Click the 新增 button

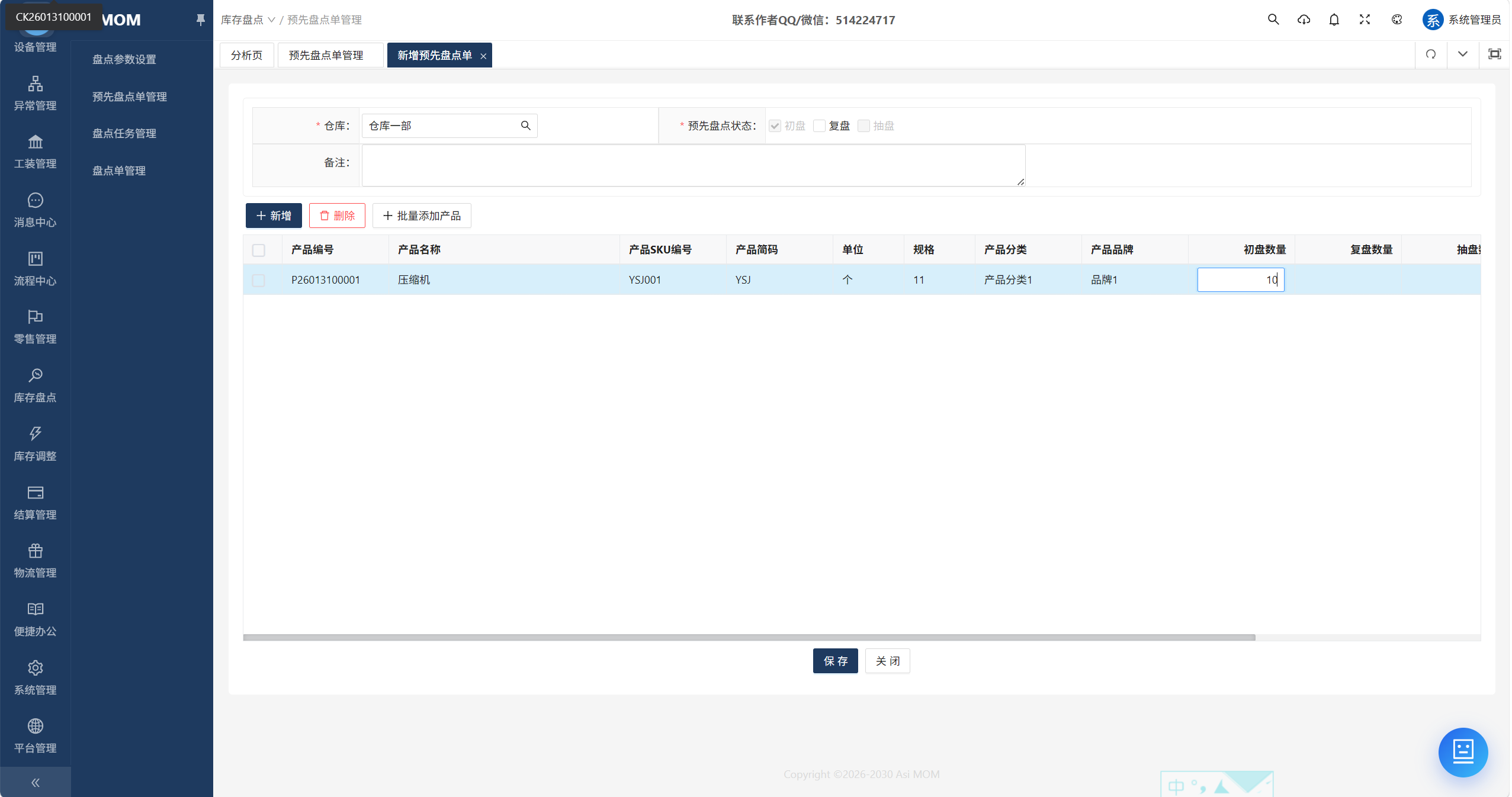274,216
